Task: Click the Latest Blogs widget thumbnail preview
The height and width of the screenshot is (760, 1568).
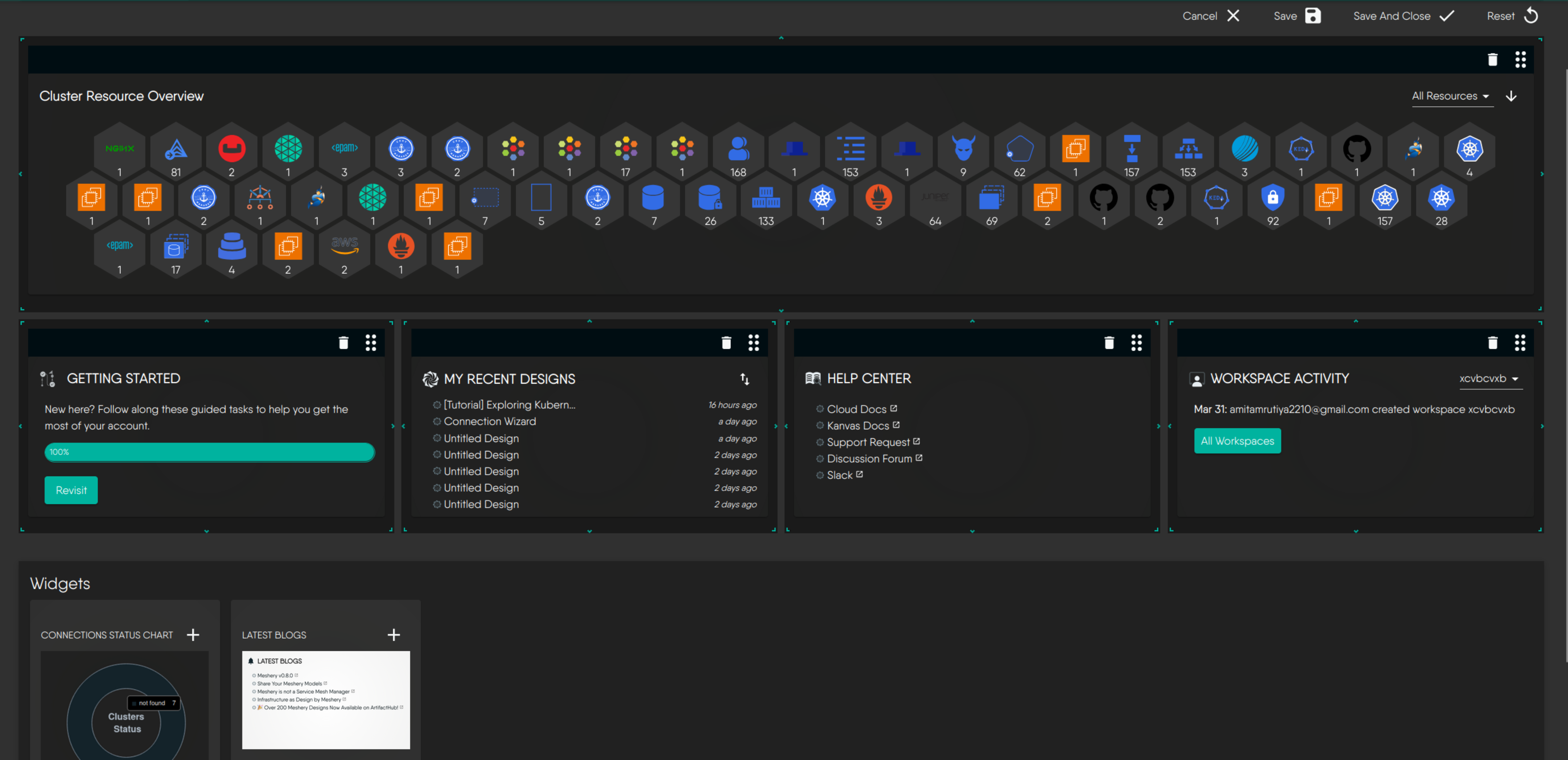Action: pos(326,700)
